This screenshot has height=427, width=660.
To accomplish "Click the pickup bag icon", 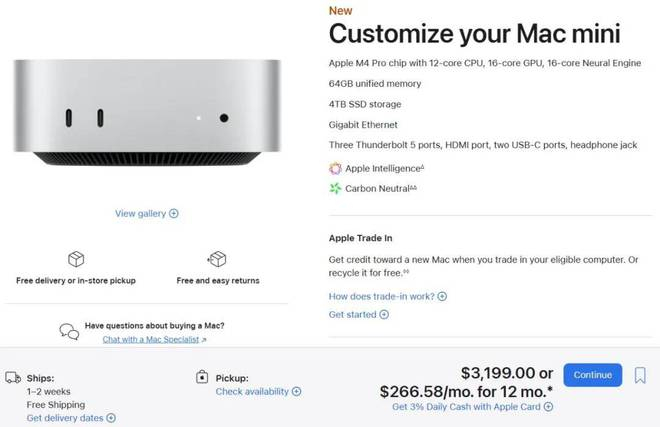I will pos(203,378).
